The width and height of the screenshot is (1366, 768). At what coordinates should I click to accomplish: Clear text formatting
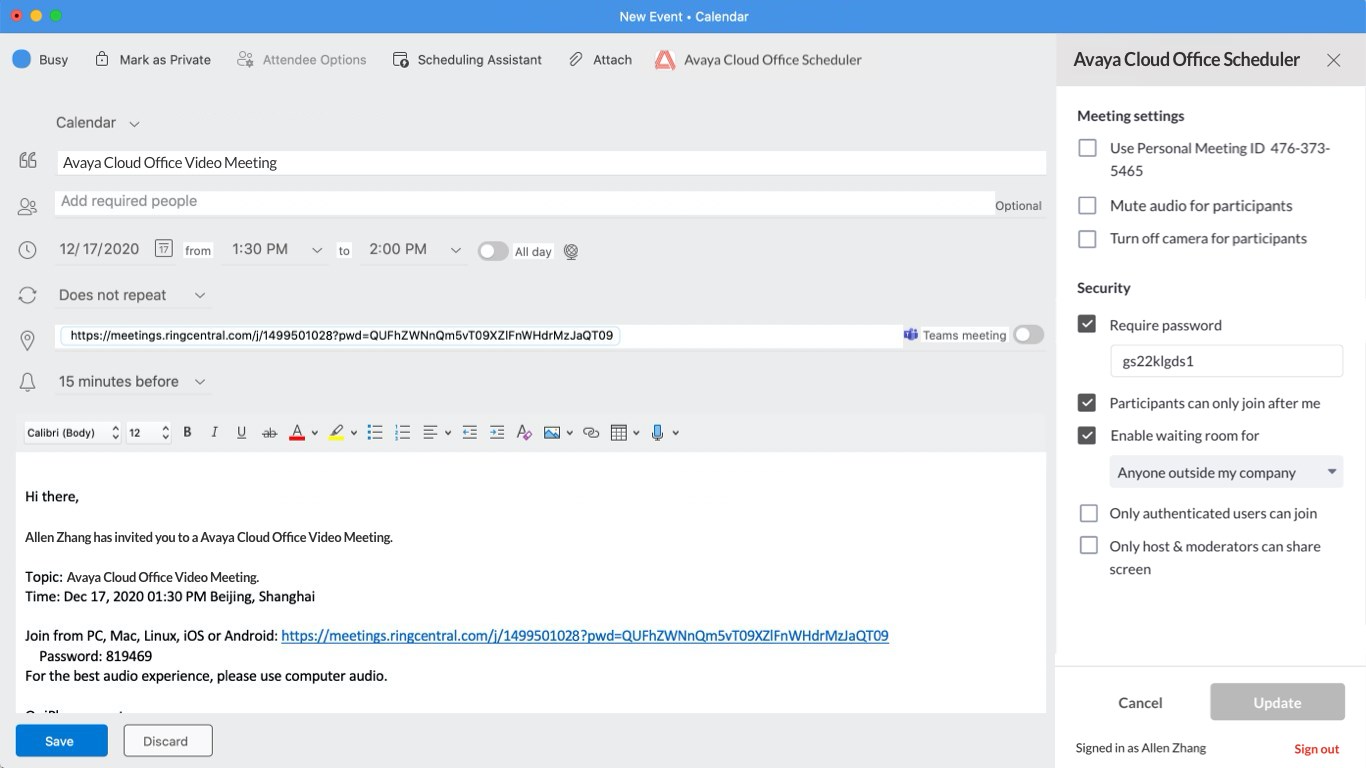tap(523, 432)
